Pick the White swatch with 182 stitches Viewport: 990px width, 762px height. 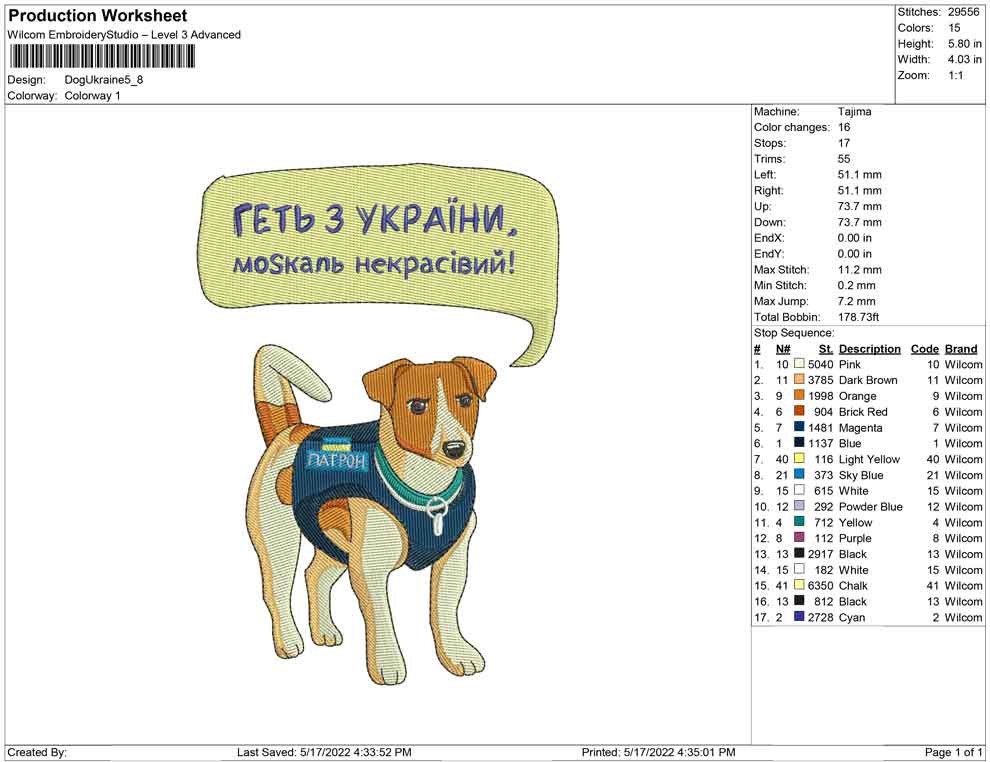point(799,569)
